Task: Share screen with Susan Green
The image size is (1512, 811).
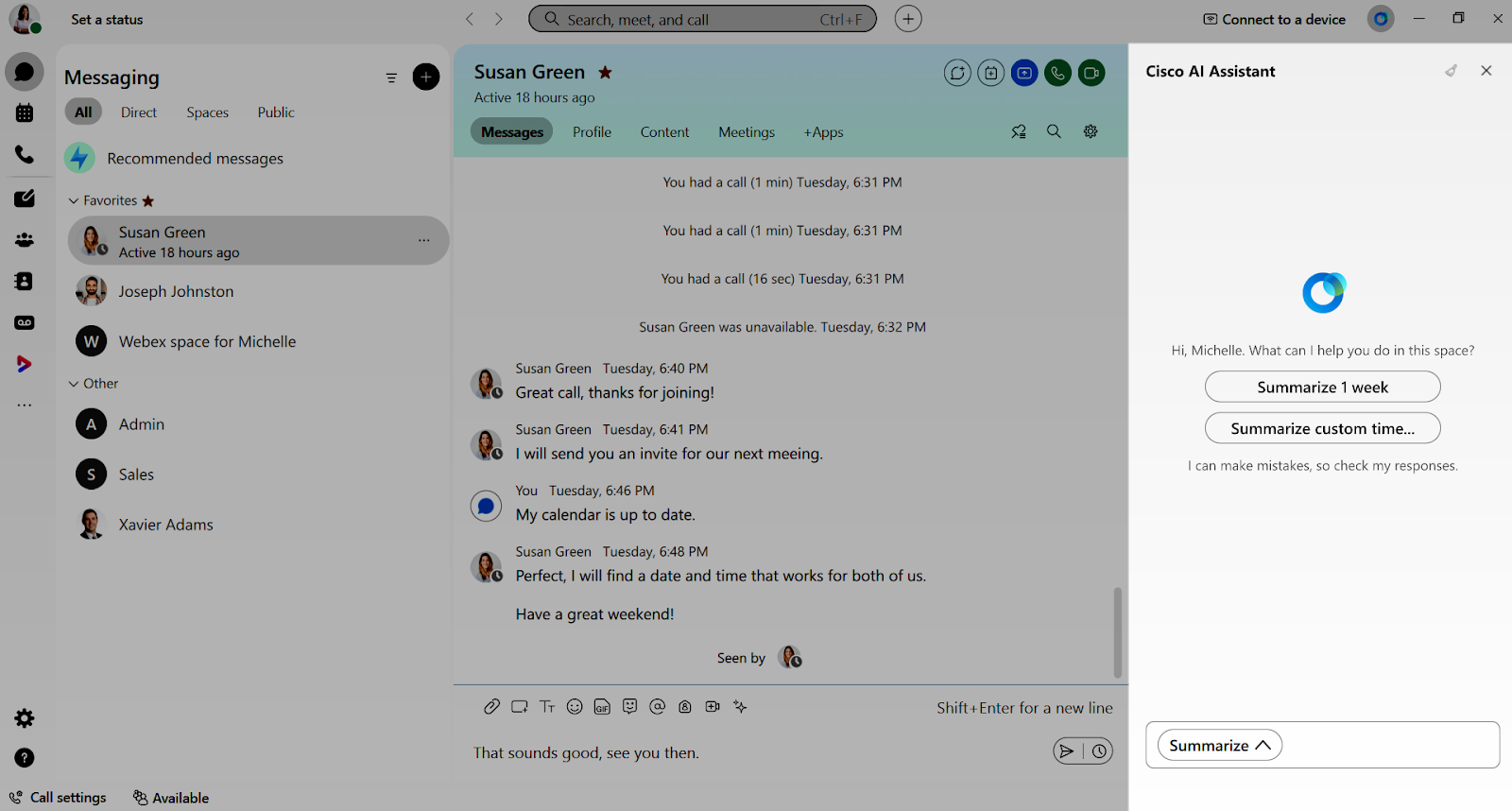Action: 1024,73
